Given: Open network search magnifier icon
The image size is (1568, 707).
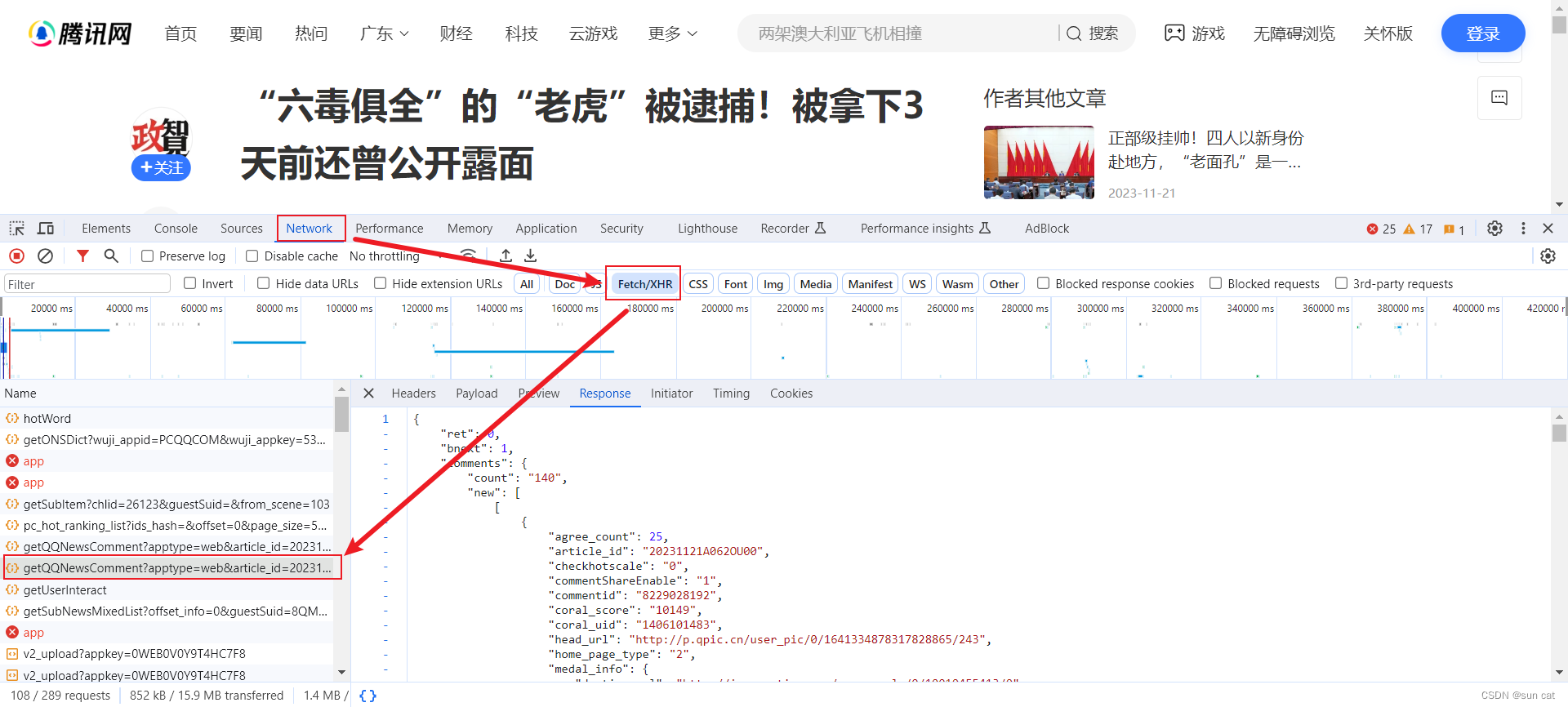Looking at the screenshot, I should tap(111, 256).
